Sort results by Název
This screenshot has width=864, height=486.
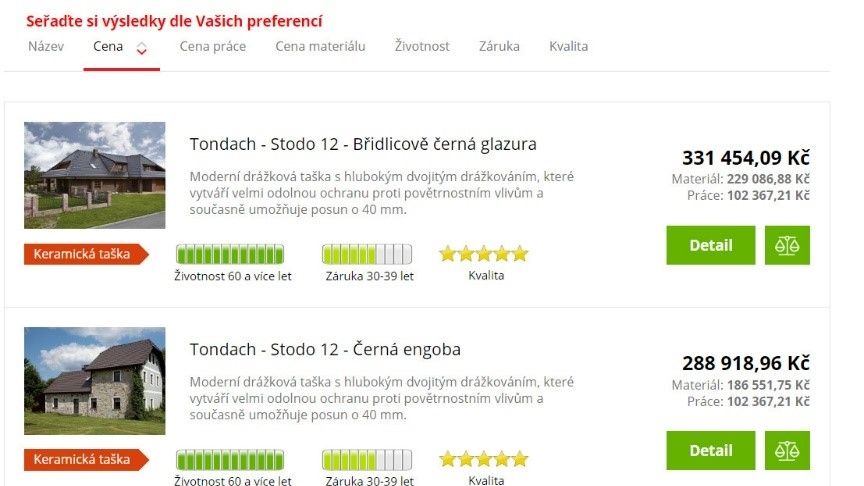click(x=46, y=46)
